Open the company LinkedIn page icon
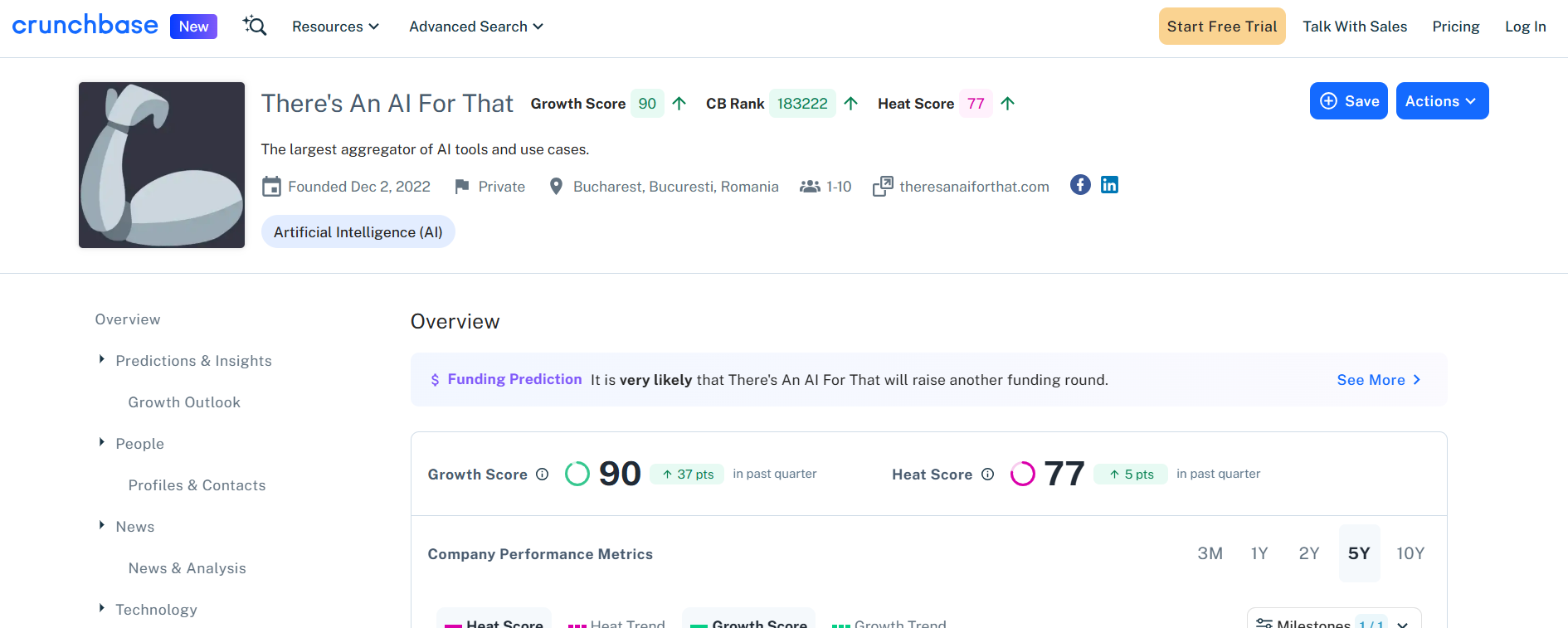 click(1109, 184)
